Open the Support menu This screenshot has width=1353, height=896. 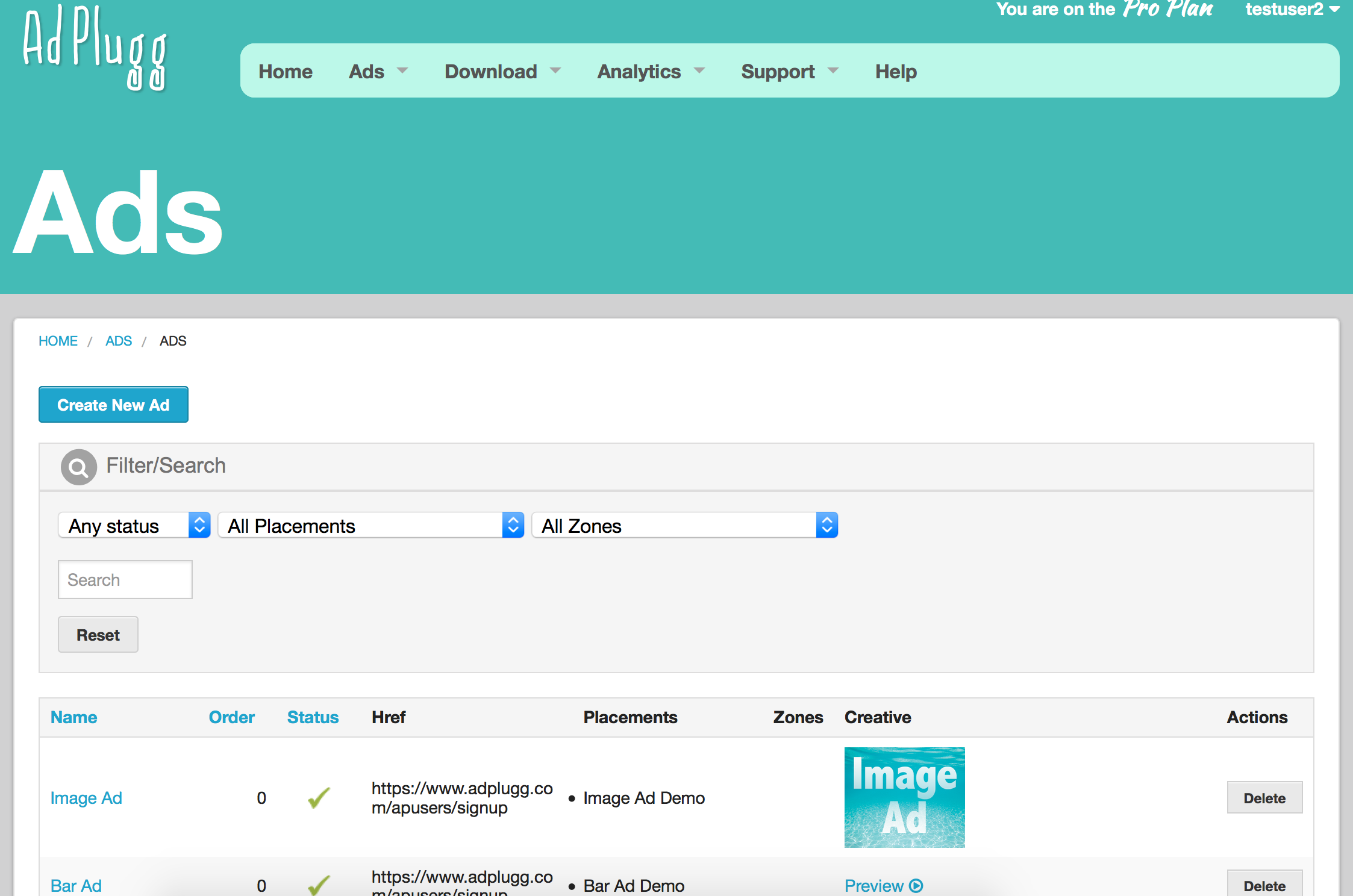(x=789, y=72)
